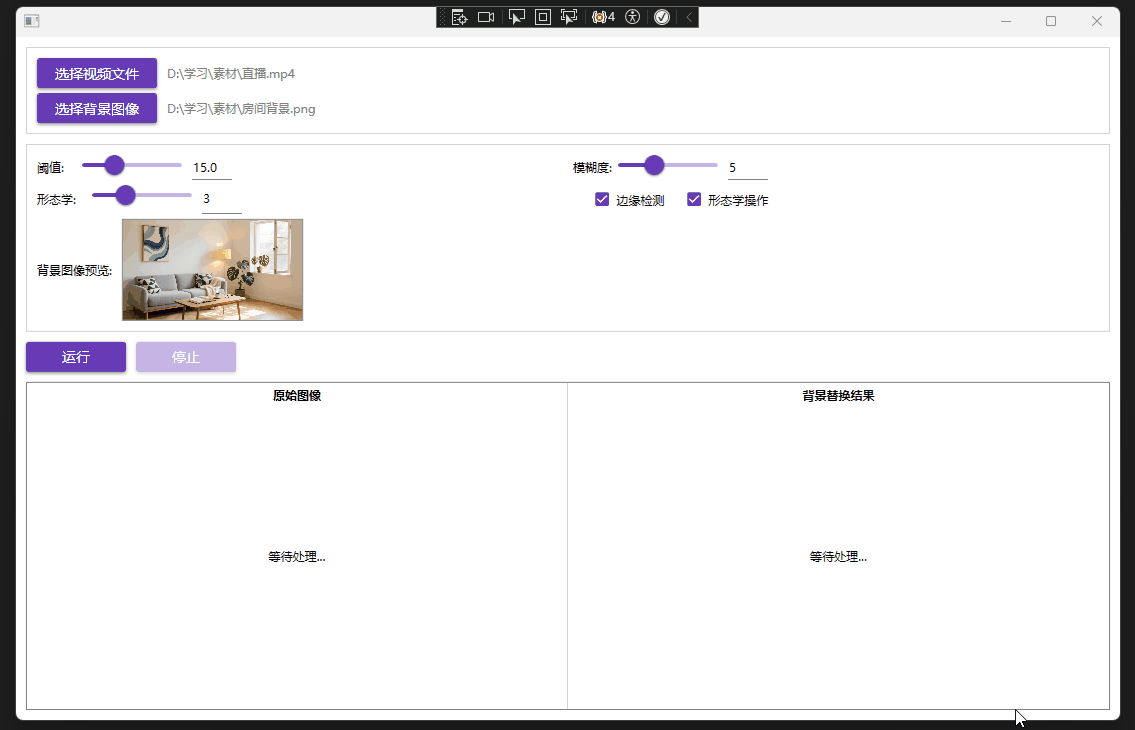The height and width of the screenshot is (730, 1135).
Task: Click the accessibility person icon
Action: (x=633, y=16)
